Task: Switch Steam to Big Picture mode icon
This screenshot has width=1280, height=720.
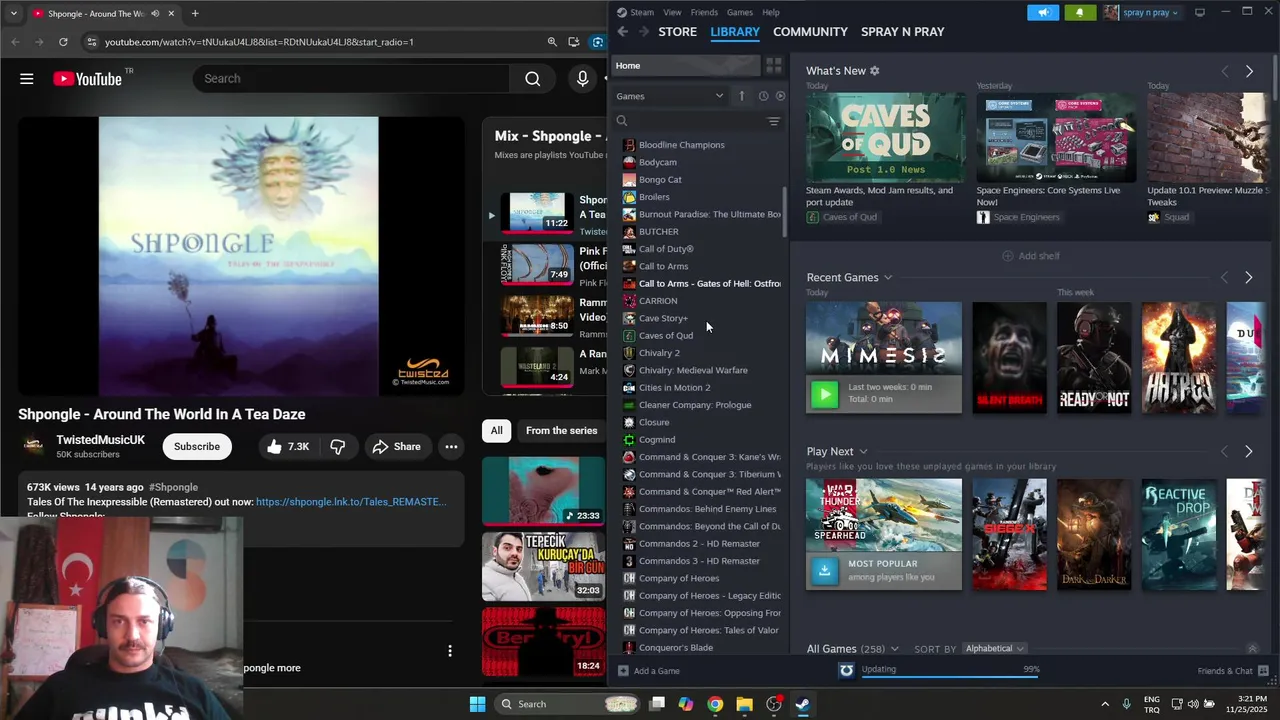Action: click(1200, 12)
